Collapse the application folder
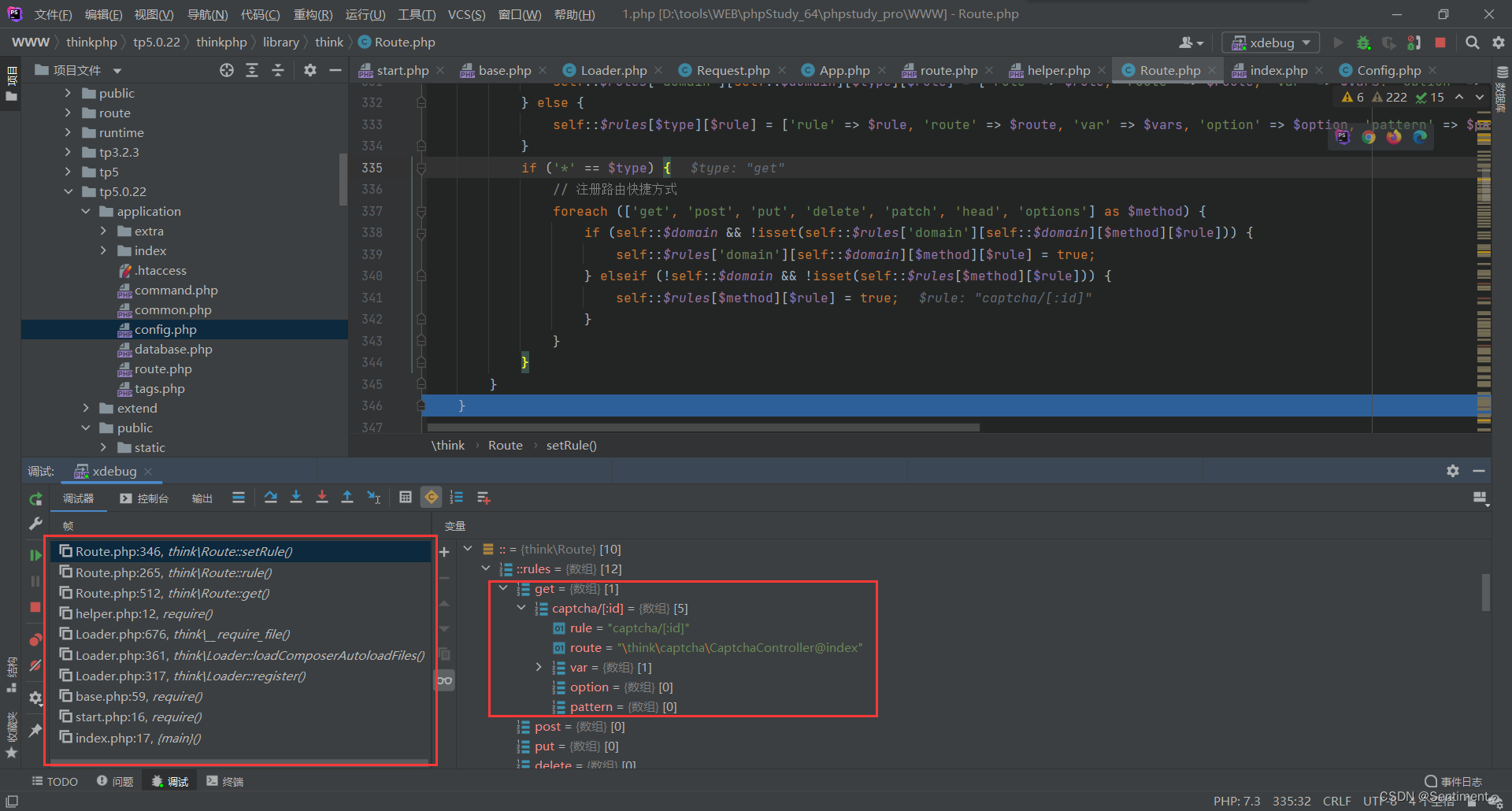 86,211
